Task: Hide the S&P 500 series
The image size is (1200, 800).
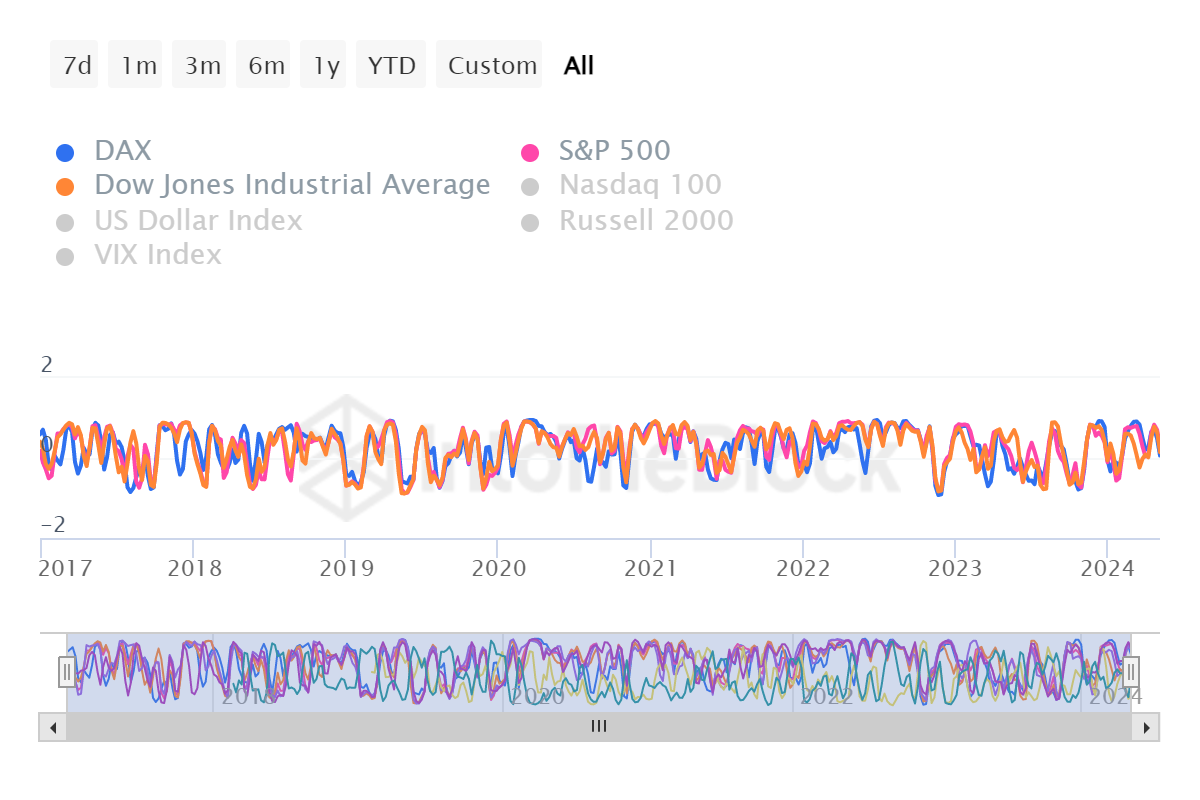Action: pos(614,151)
